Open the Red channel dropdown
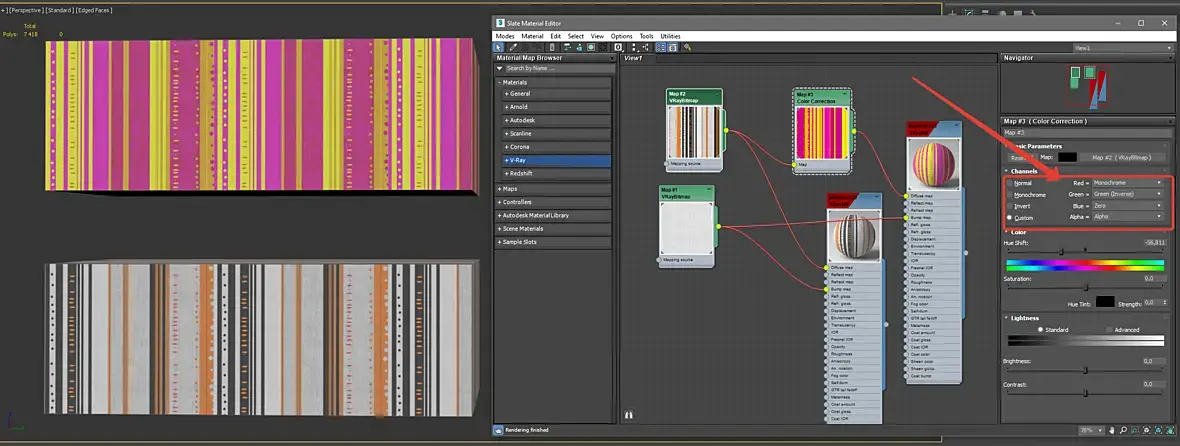Image resolution: width=1180 pixels, height=446 pixels. (x=1128, y=183)
